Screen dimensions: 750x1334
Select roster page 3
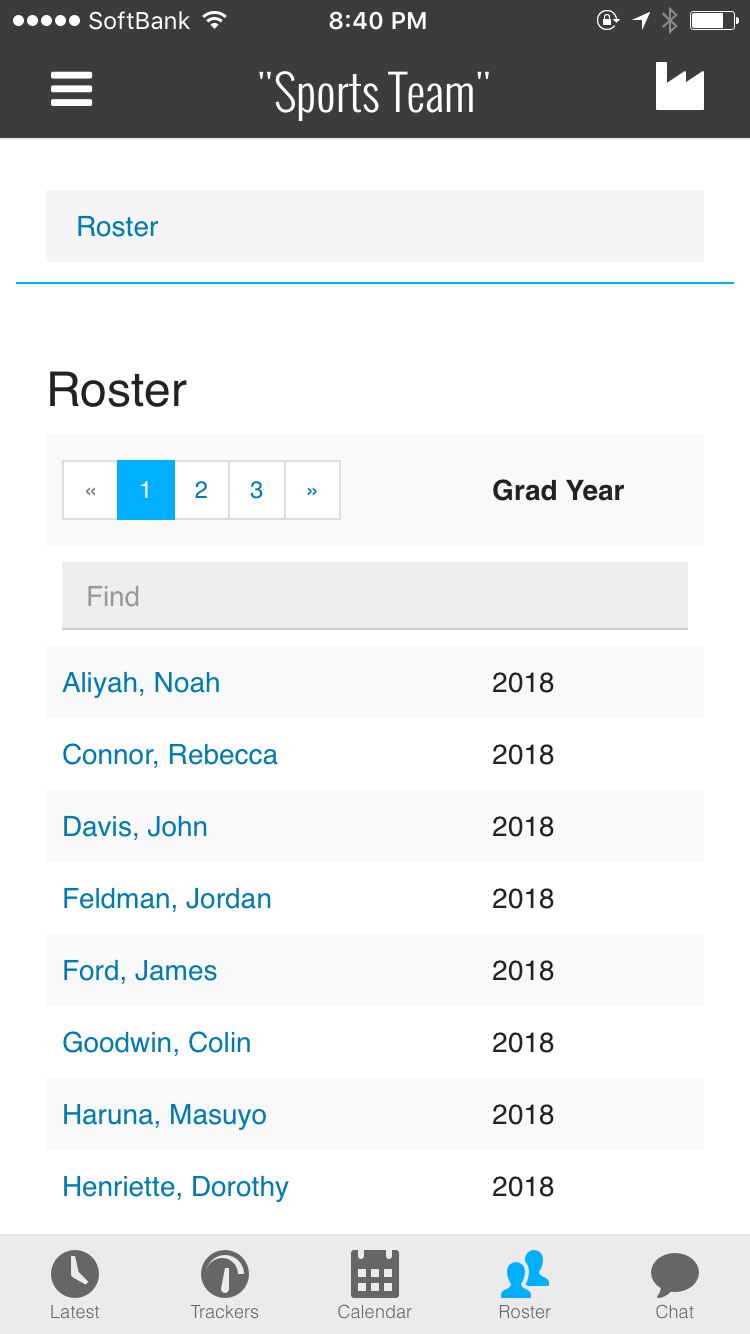pos(257,490)
